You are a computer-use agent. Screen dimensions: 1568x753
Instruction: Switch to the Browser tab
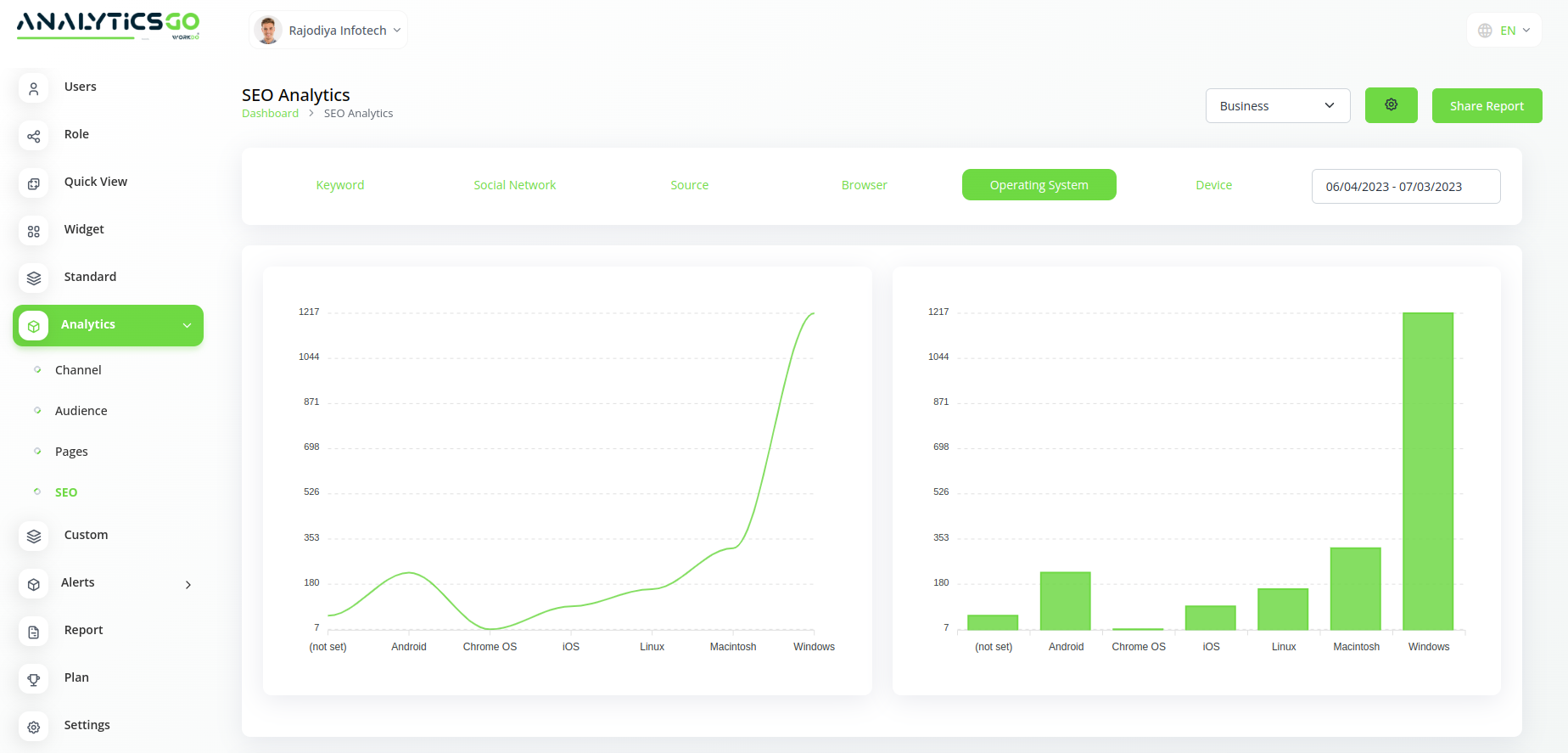pos(864,185)
